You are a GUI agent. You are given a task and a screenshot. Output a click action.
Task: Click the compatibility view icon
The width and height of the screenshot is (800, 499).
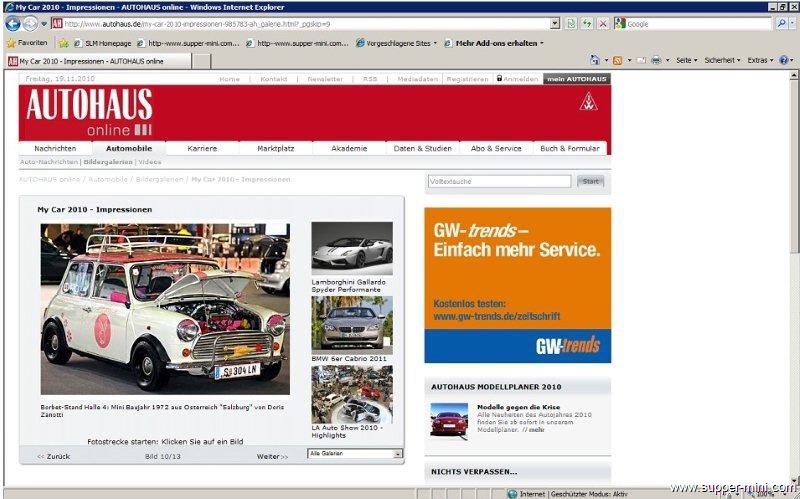point(571,23)
